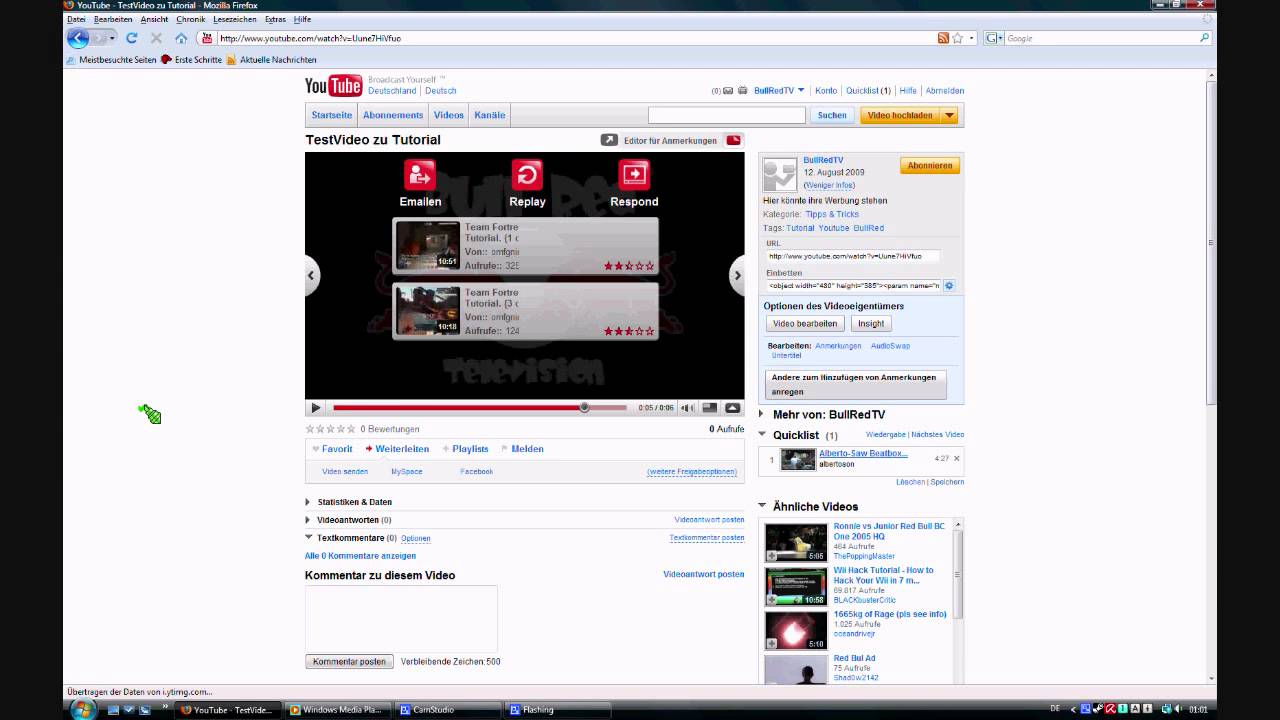Screen dimensions: 1280x720
Task: Click the Abonnieren button
Action: point(930,166)
